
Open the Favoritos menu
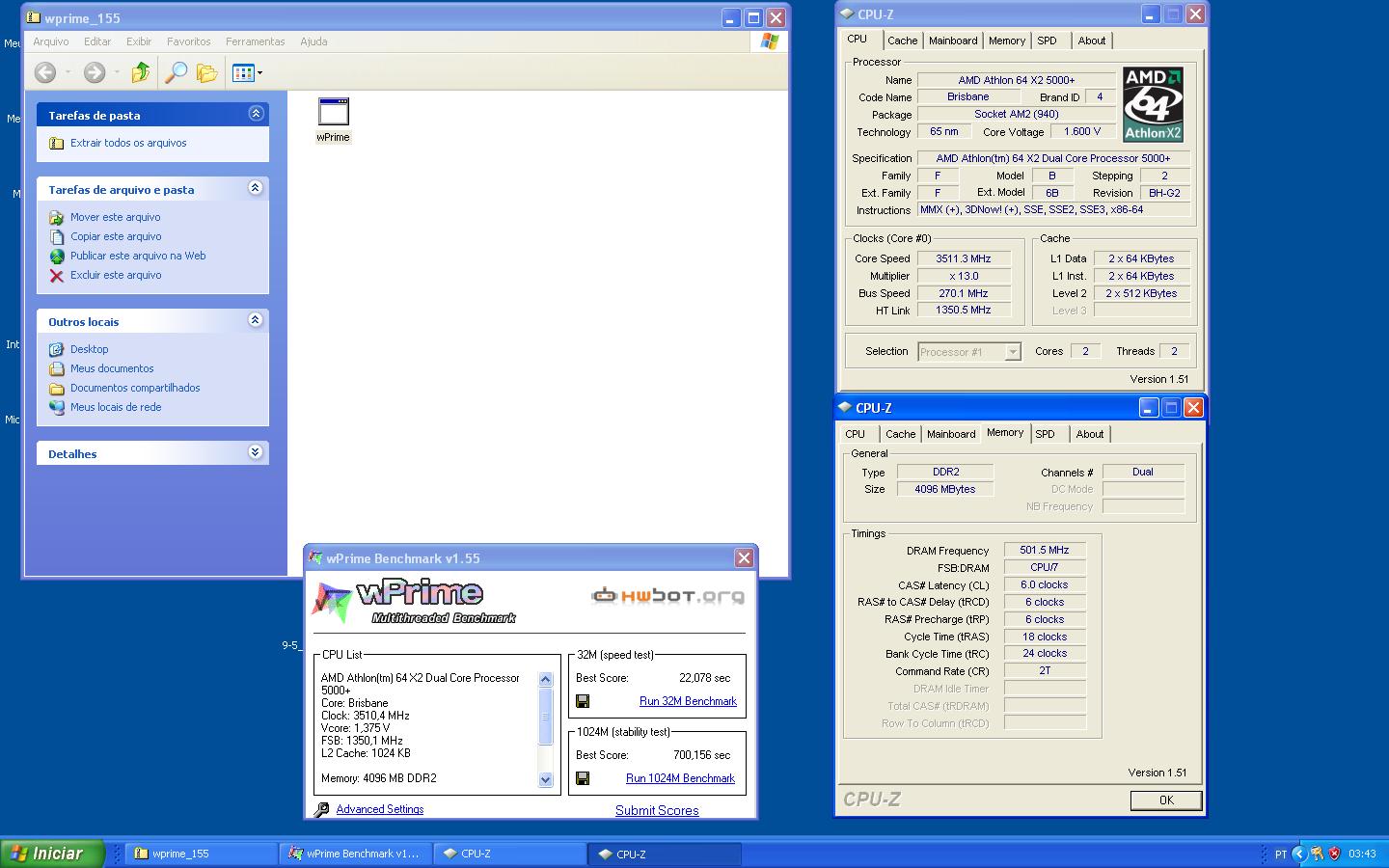coord(188,41)
